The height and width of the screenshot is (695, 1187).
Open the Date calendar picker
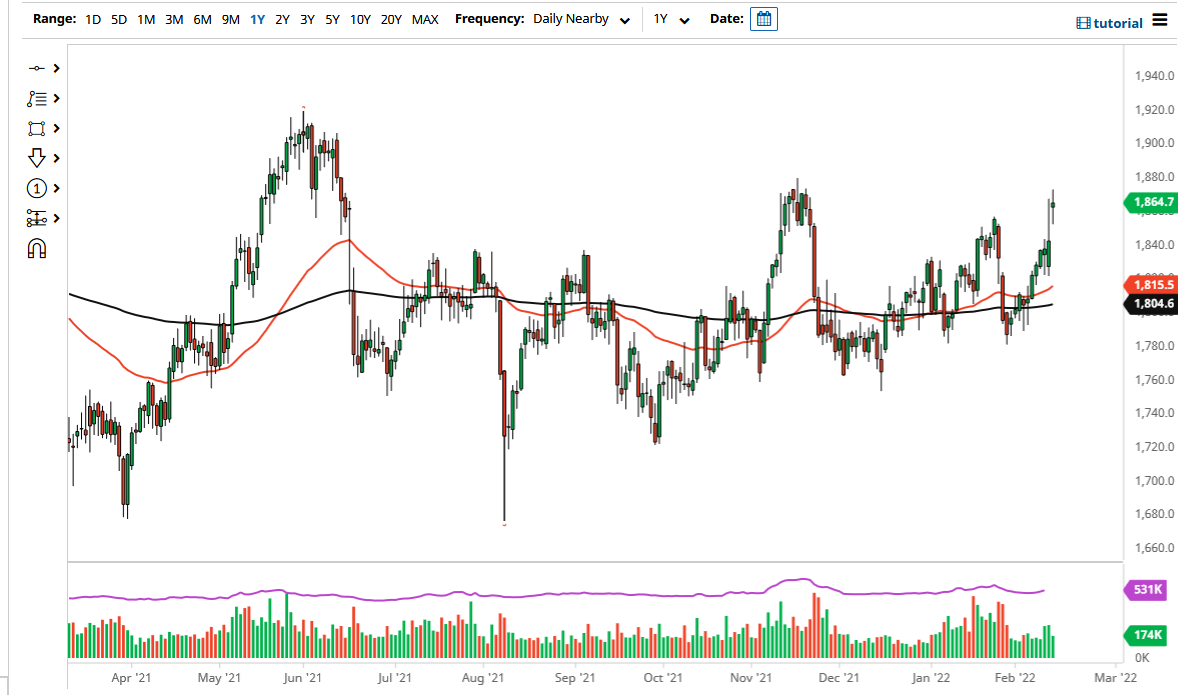point(764,19)
